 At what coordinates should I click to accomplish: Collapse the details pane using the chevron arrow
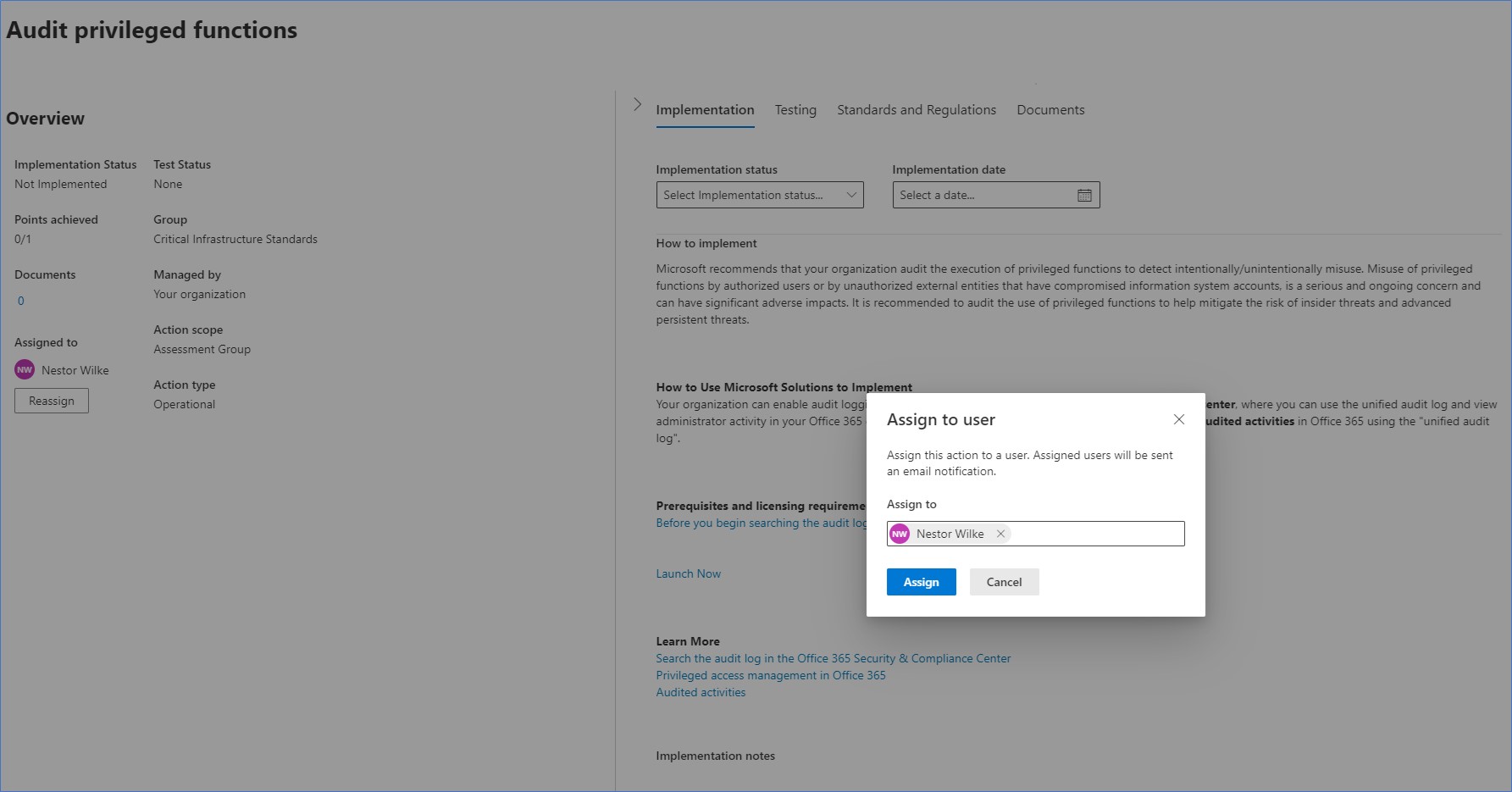637,103
